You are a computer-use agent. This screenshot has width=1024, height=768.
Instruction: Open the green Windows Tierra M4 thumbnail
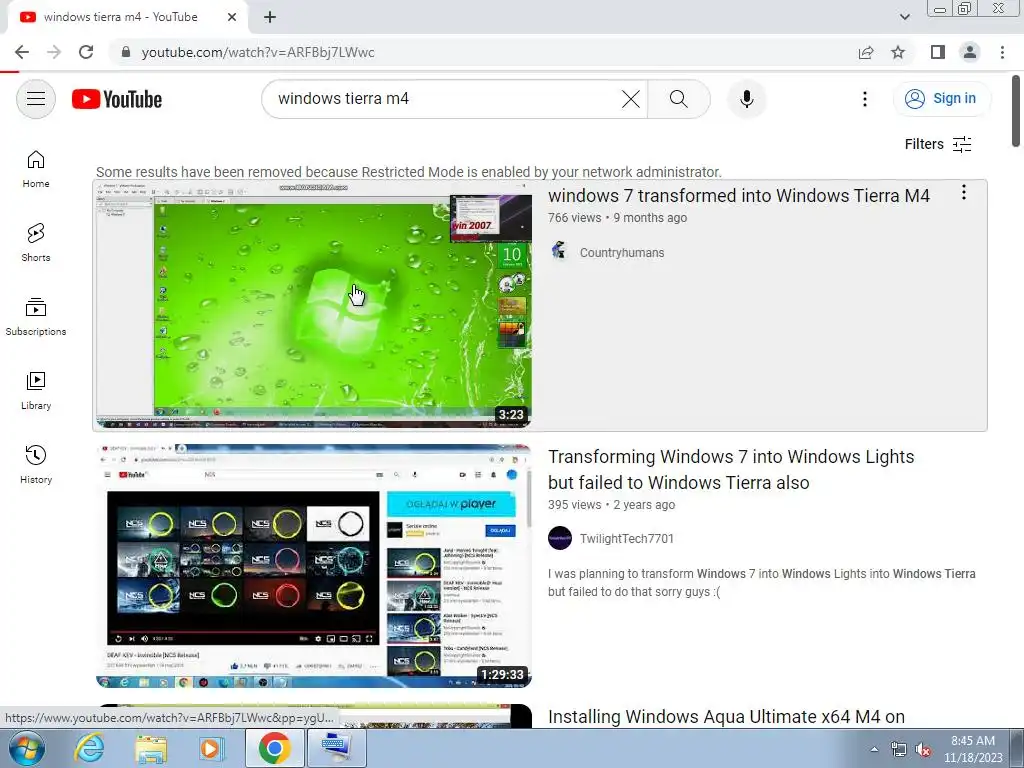(313, 305)
